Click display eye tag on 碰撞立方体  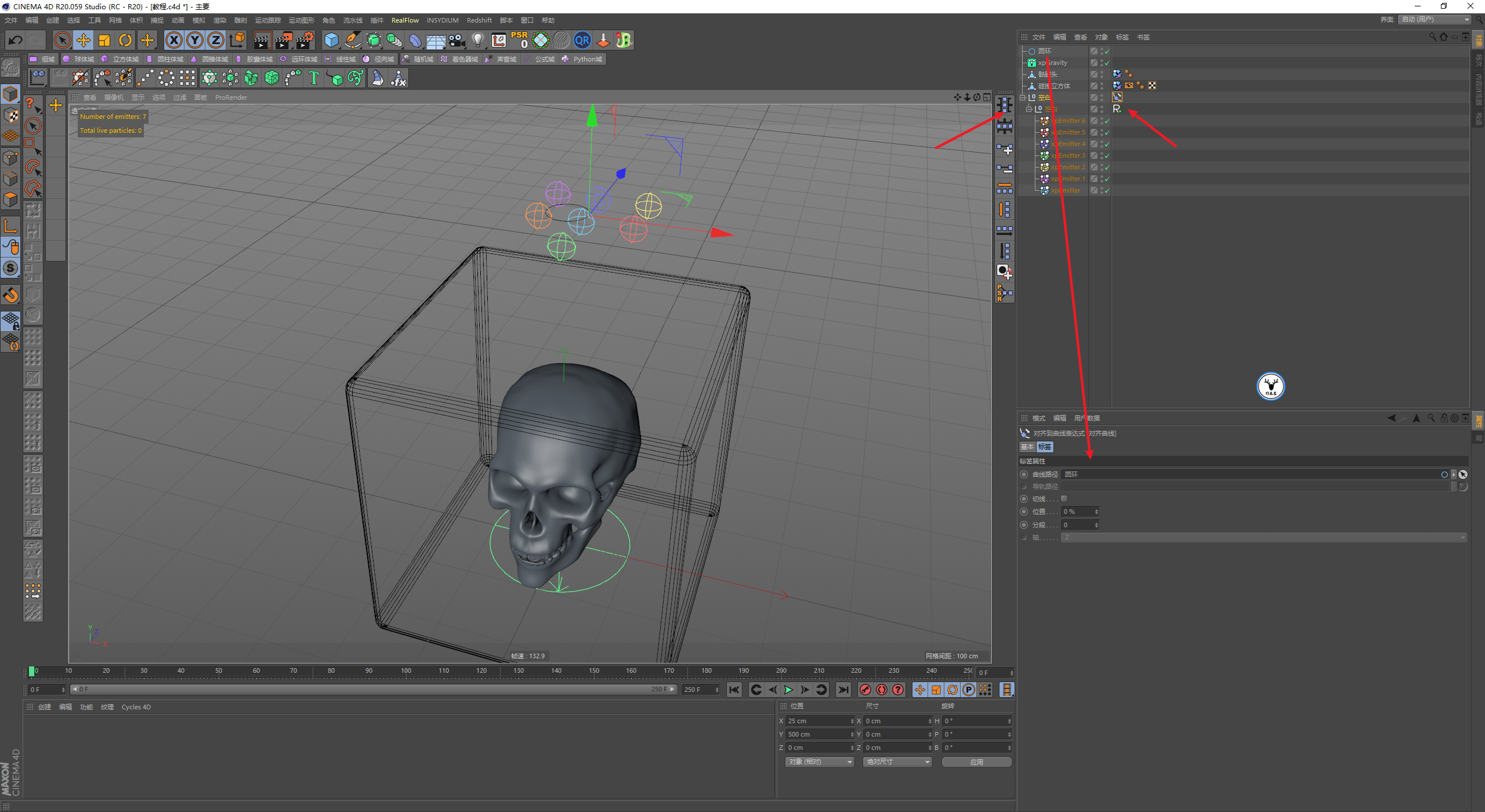click(x=1129, y=86)
